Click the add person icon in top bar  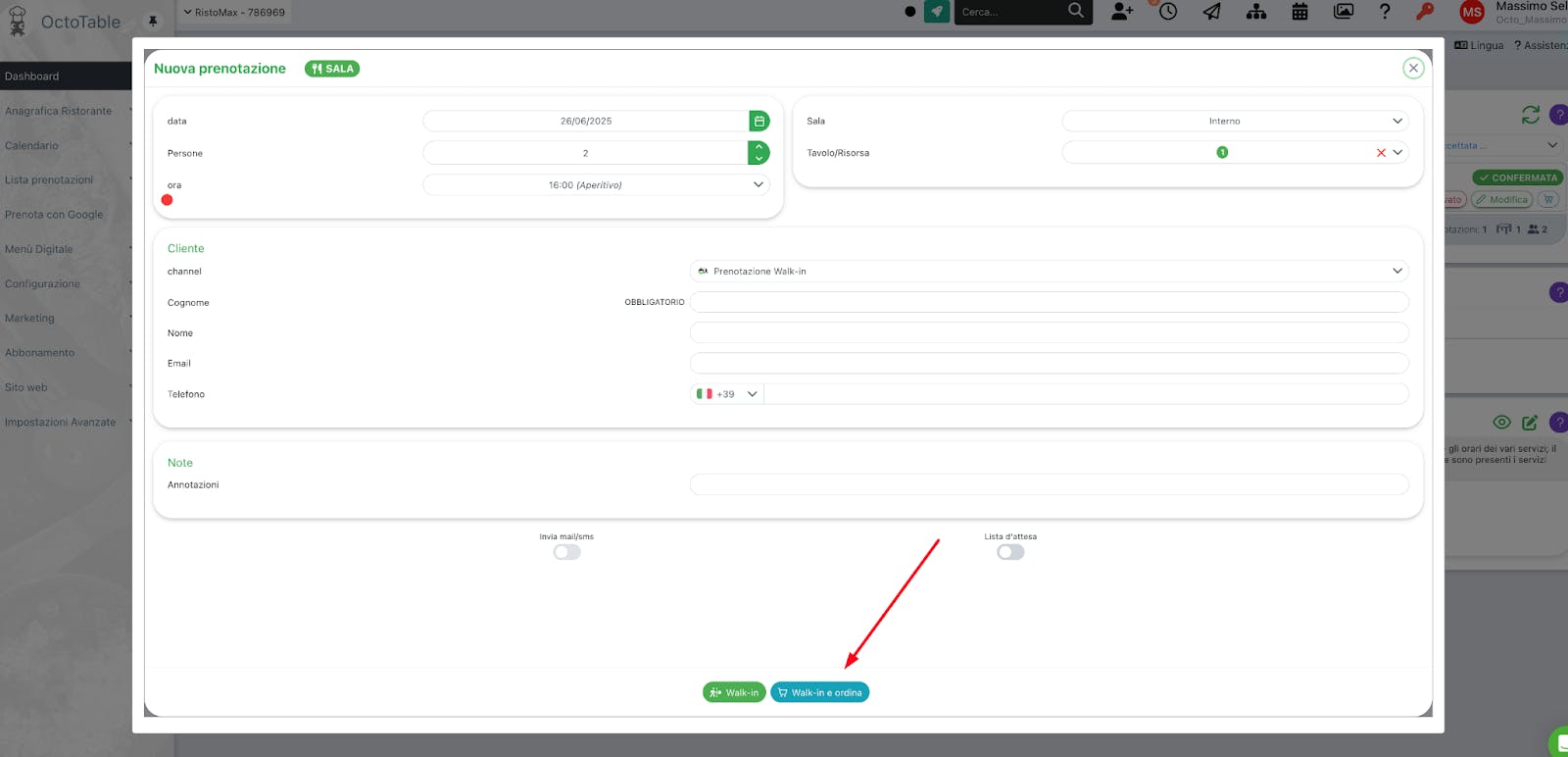tap(1122, 12)
